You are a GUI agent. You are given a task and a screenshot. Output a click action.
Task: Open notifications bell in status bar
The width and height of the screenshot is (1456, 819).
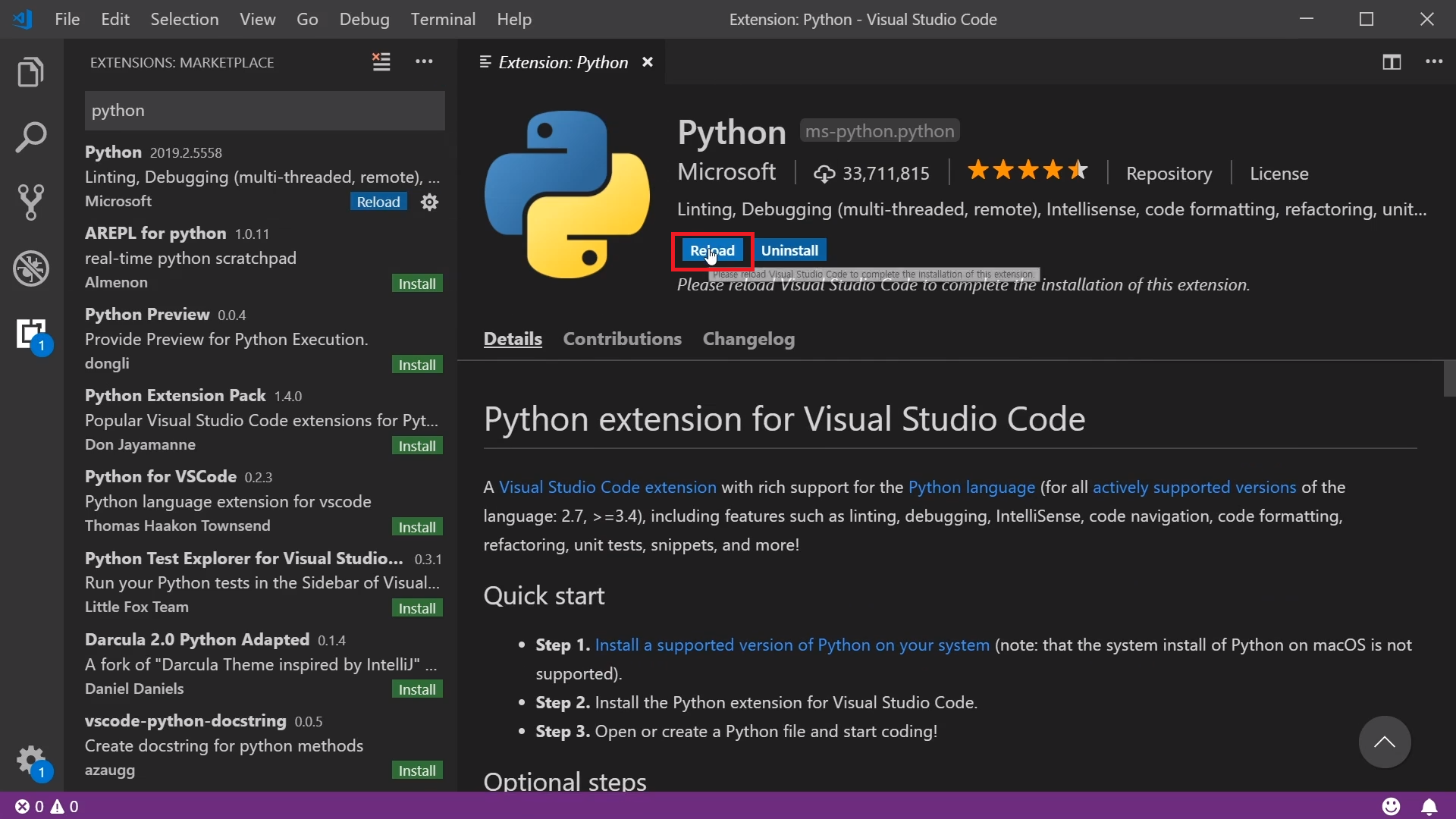(1429, 806)
